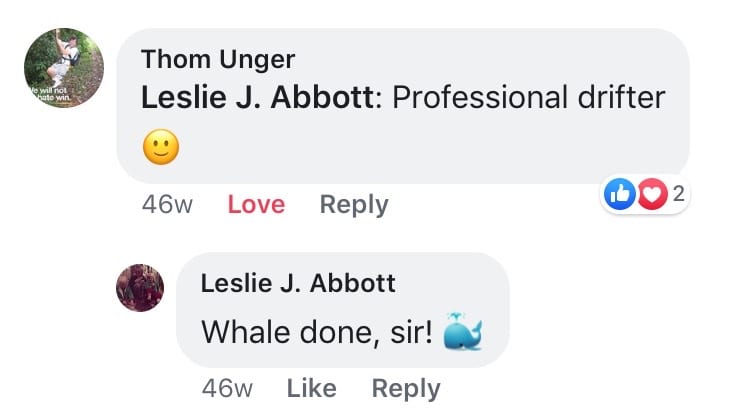Image resolution: width=750 pixels, height=420 pixels.
Task: Open Leslie J. Abbott author name on reply
Action: (298, 283)
